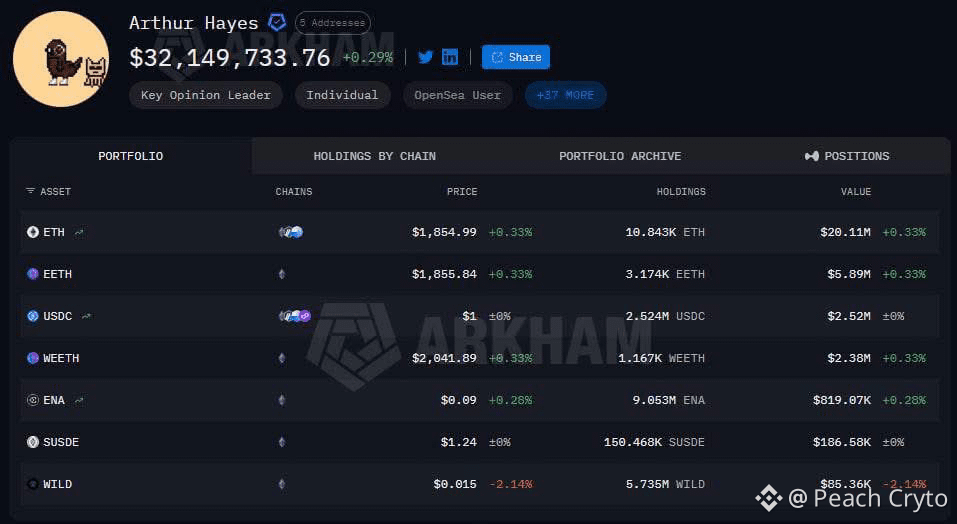Click the EETH price $1,855.84
The image size is (957, 524).
tap(444, 274)
